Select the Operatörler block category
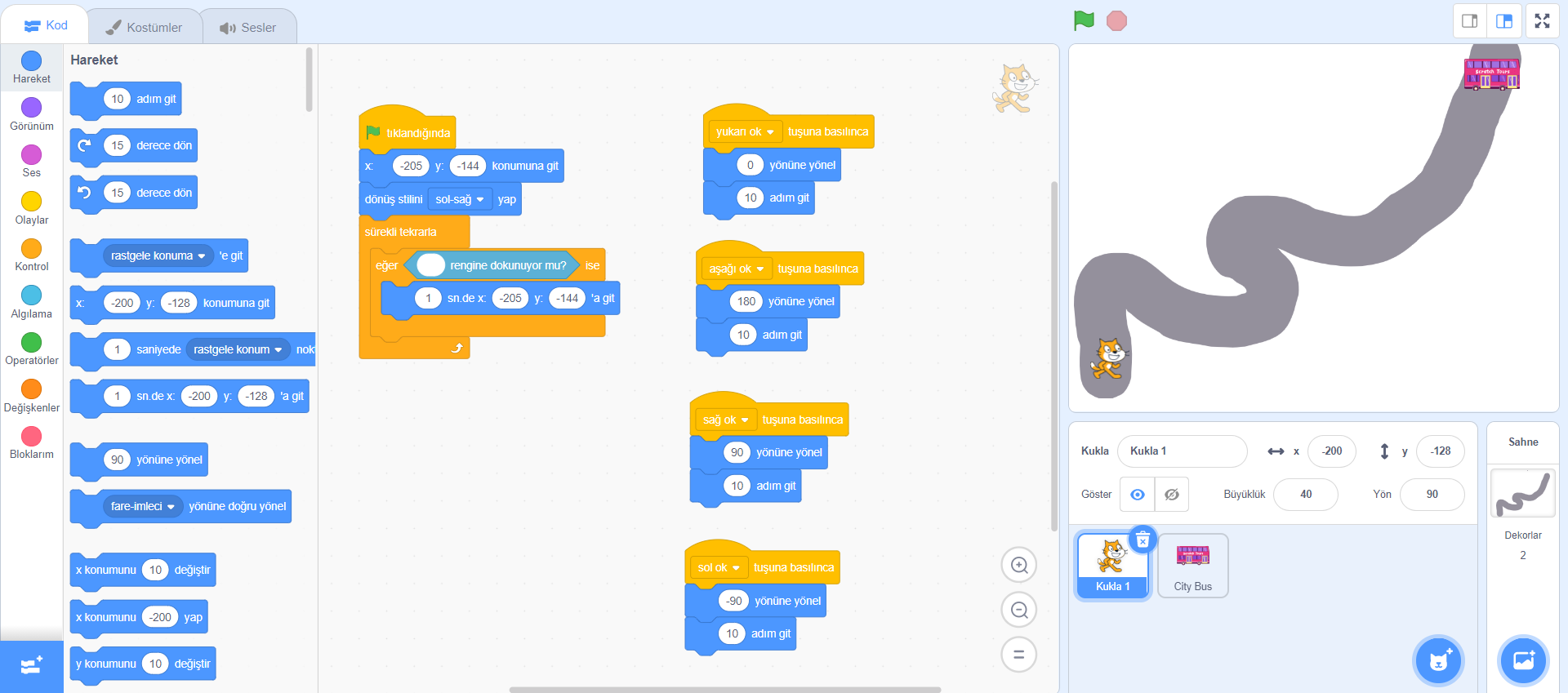The width and height of the screenshot is (1568, 693). click(x=32, y=349)
